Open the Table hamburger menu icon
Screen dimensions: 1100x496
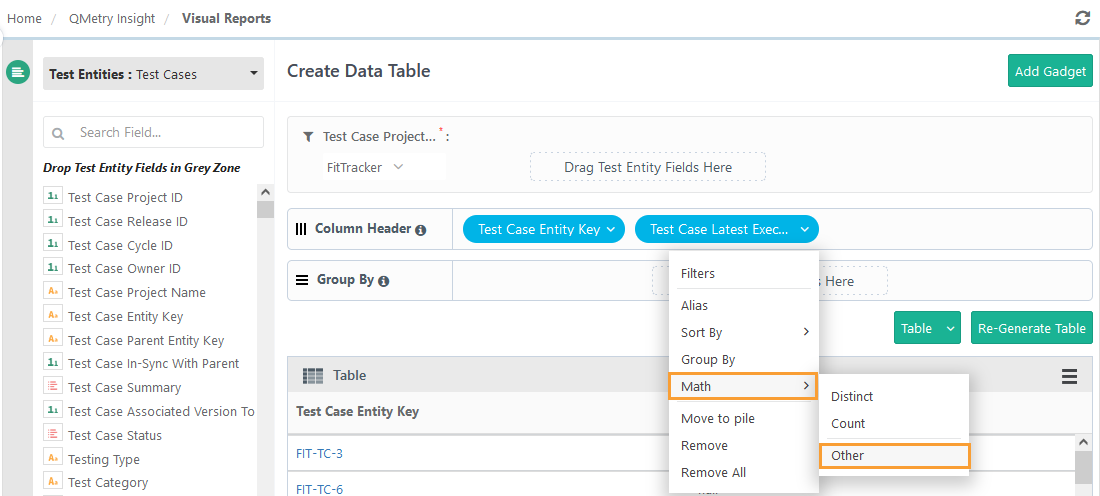tap(1069, 376)
